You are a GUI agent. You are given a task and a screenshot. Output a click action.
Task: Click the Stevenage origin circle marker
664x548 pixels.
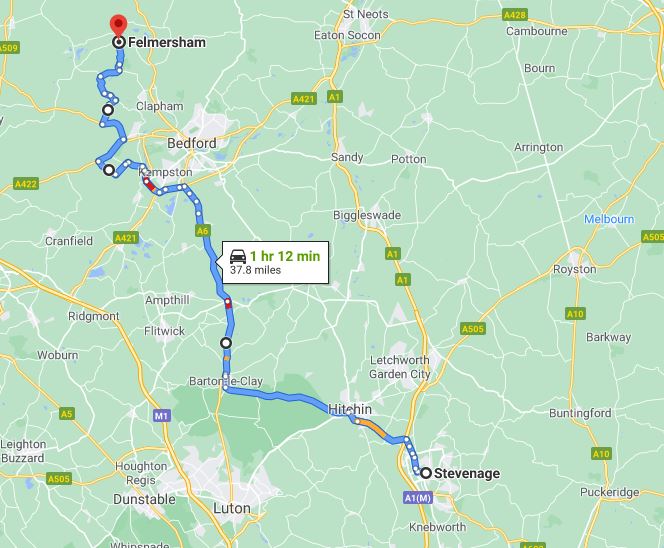(x=426, y=473)
